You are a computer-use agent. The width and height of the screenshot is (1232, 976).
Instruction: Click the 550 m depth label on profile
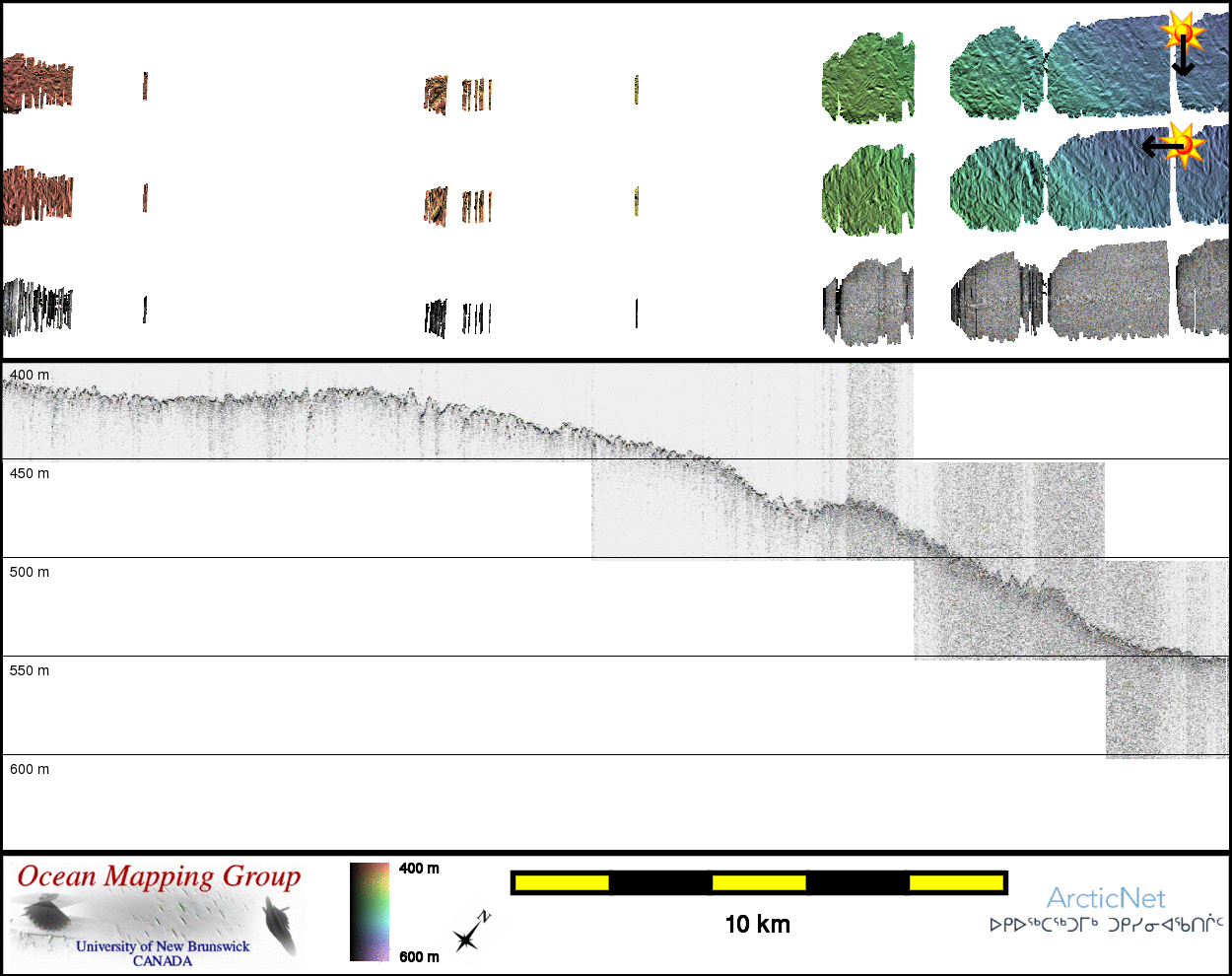(x=30, y=670)
